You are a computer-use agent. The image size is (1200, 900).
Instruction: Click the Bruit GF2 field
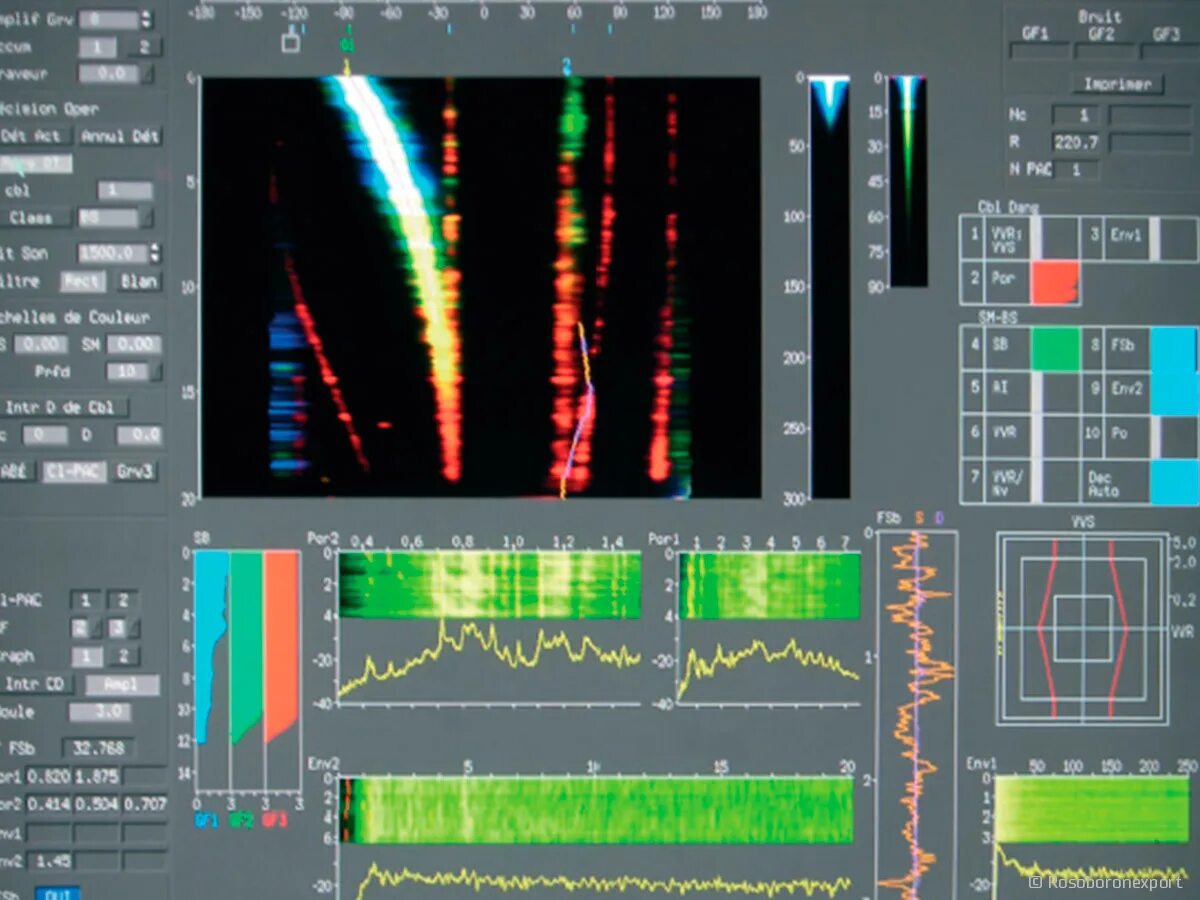point(1102,50)
